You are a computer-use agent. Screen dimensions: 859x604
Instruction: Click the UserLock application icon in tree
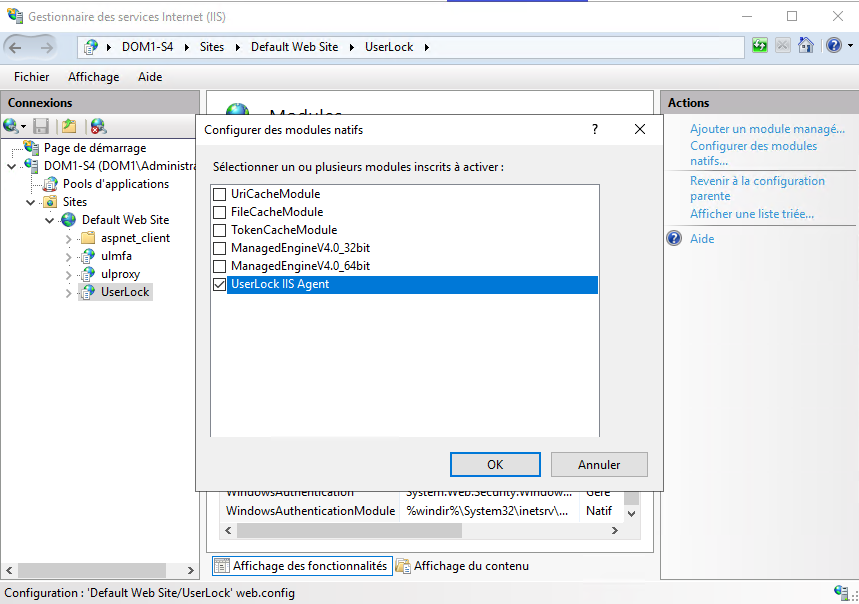tap(88, 292)
